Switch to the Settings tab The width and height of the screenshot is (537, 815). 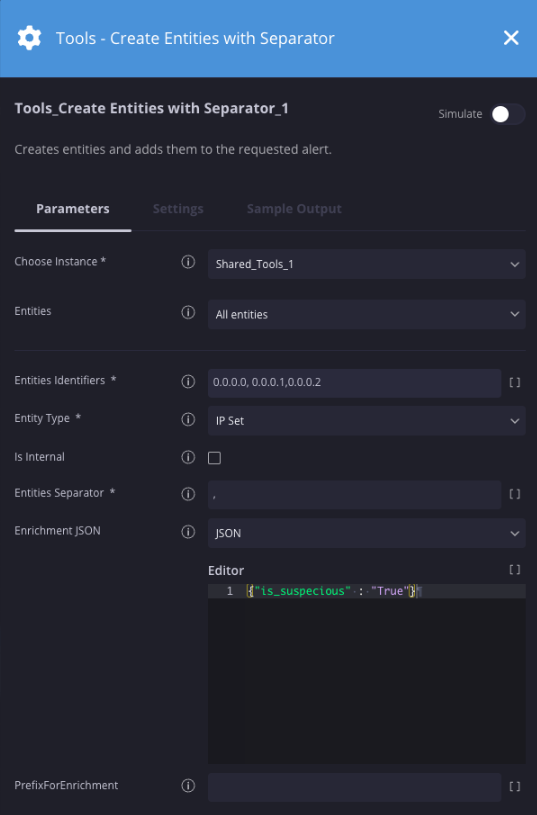[178, 209]
